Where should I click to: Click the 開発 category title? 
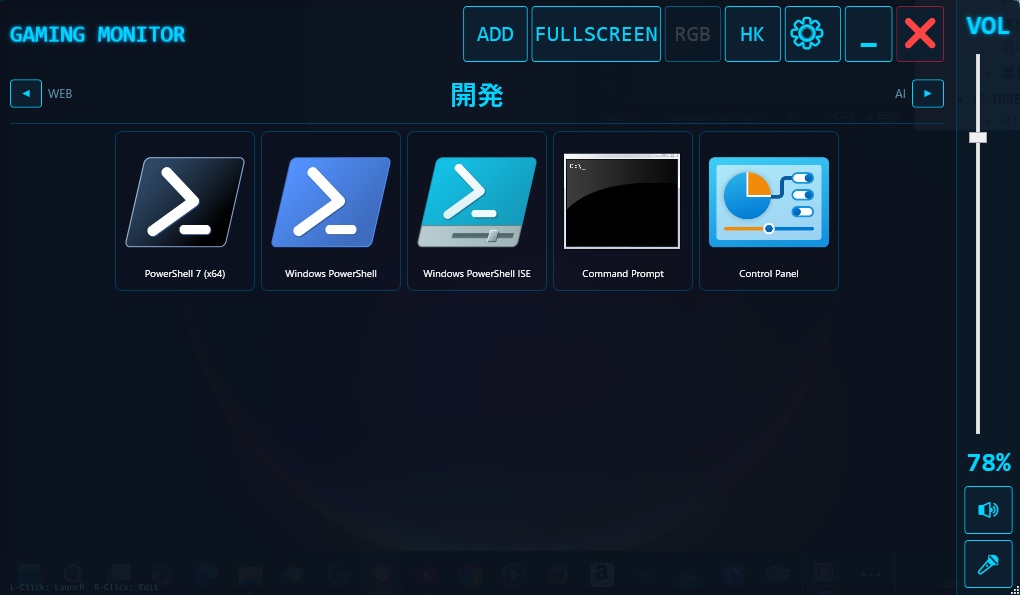pyautogui.click(x=477, y=96)
